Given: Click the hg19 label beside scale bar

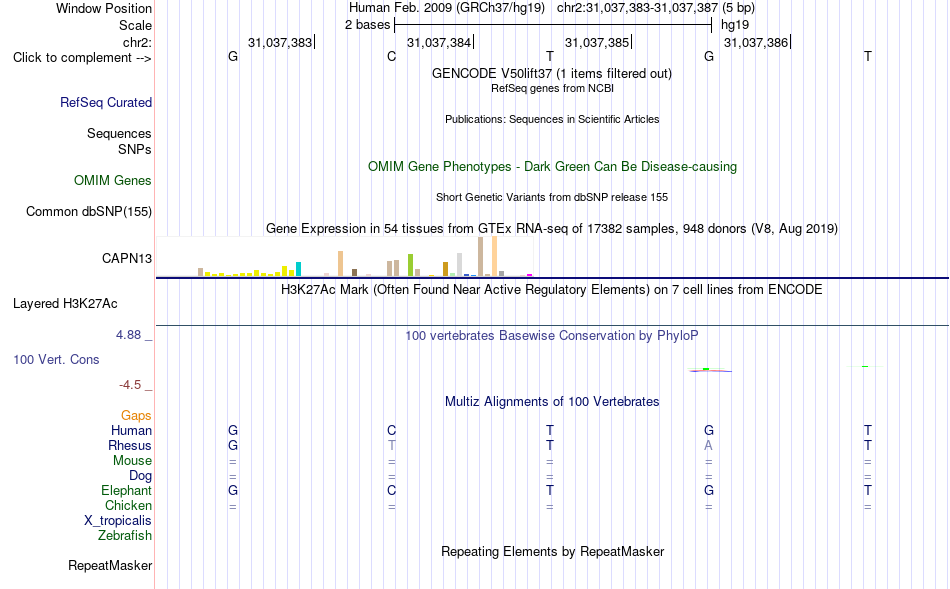Looking at the screenshot, I should 735,25.
